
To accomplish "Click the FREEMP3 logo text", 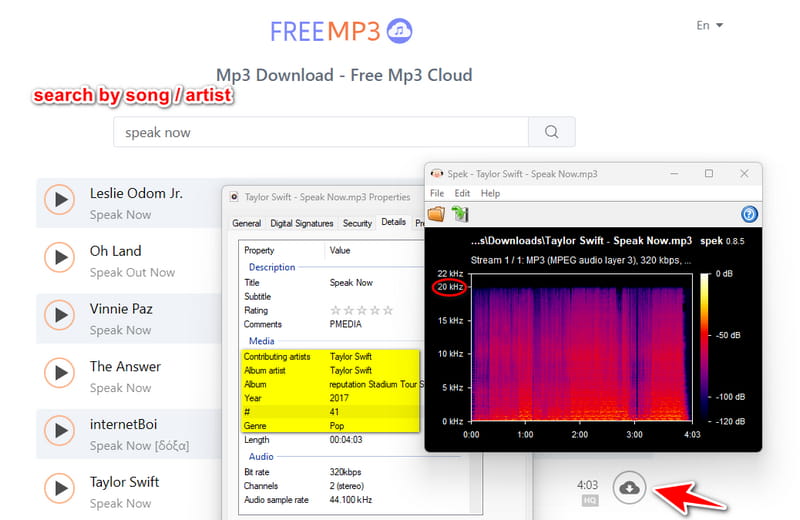I will pyautogui.click(x=325, y=31).
